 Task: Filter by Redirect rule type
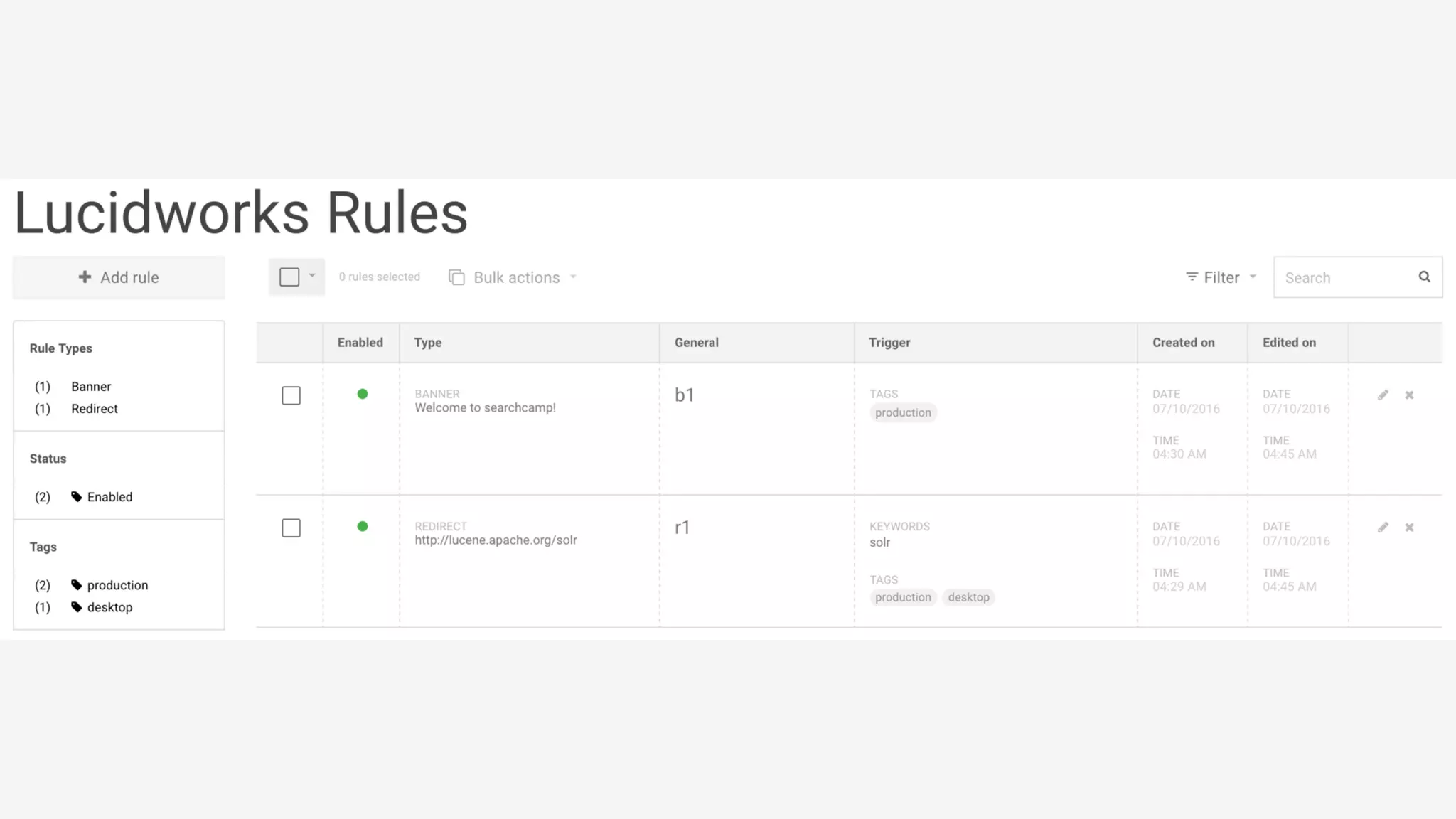pos(95,409)
